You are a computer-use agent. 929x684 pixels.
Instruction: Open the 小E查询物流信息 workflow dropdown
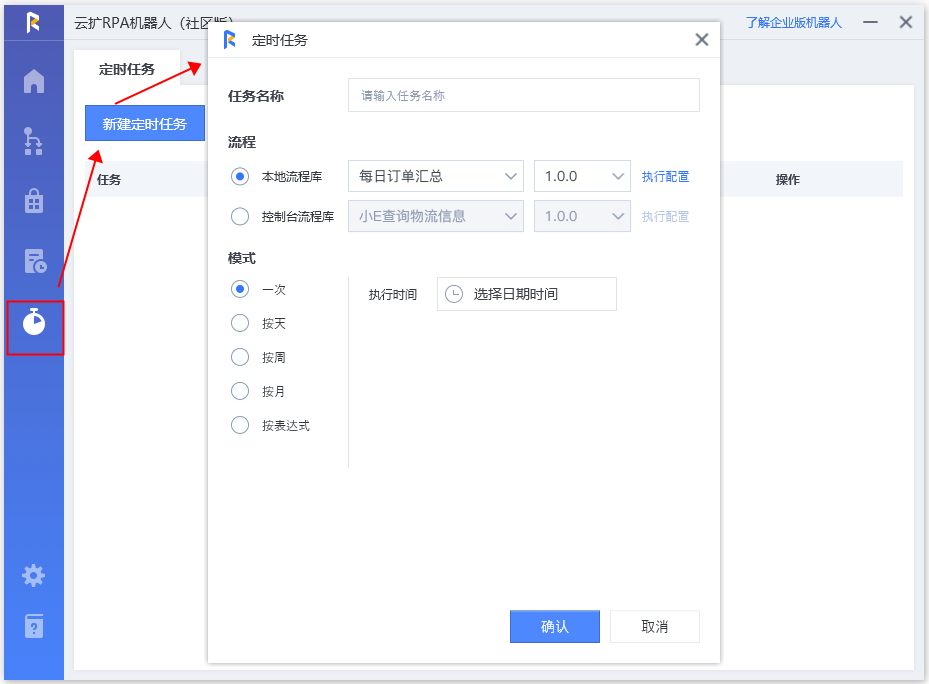(435, 216)
